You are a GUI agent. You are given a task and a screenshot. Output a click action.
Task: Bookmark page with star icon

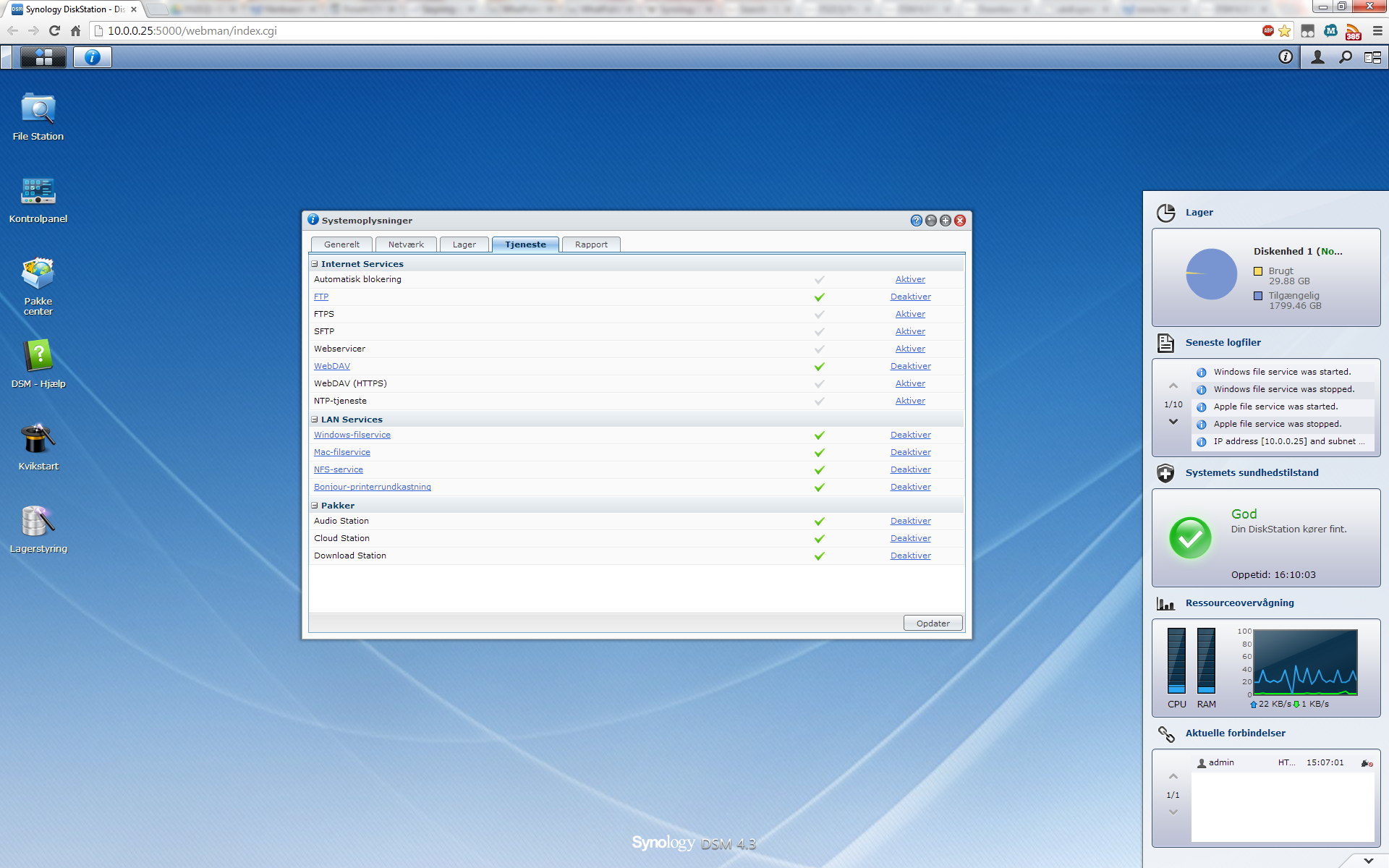1285,30
